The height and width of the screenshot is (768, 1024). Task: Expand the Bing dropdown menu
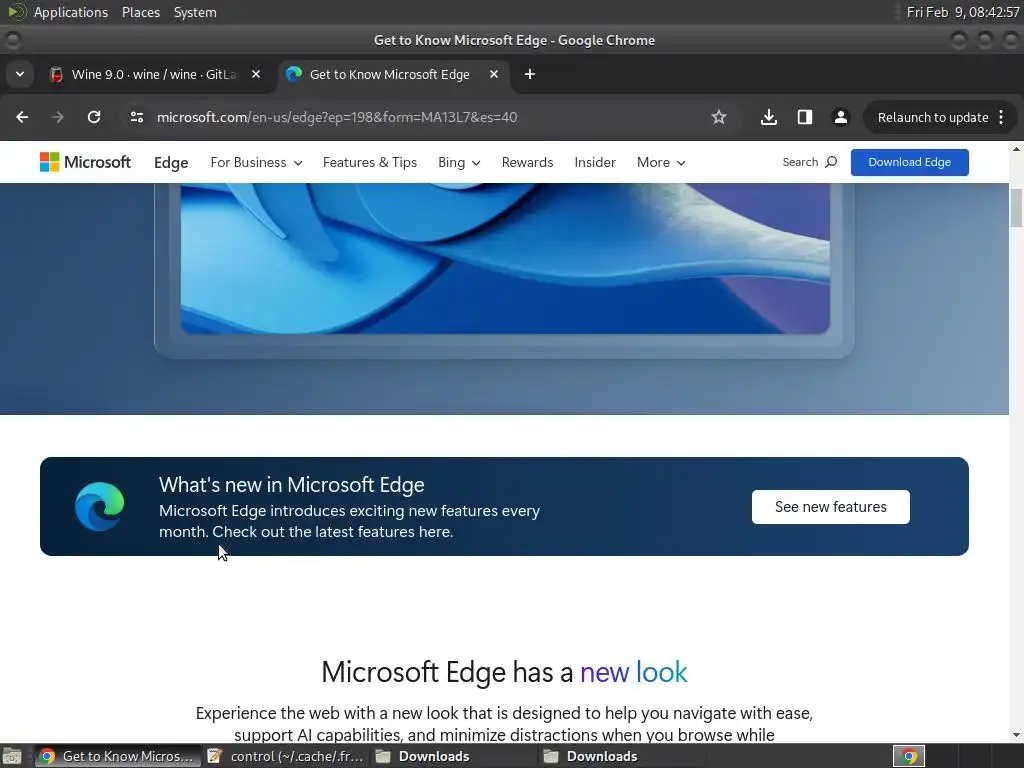point(459,163)
